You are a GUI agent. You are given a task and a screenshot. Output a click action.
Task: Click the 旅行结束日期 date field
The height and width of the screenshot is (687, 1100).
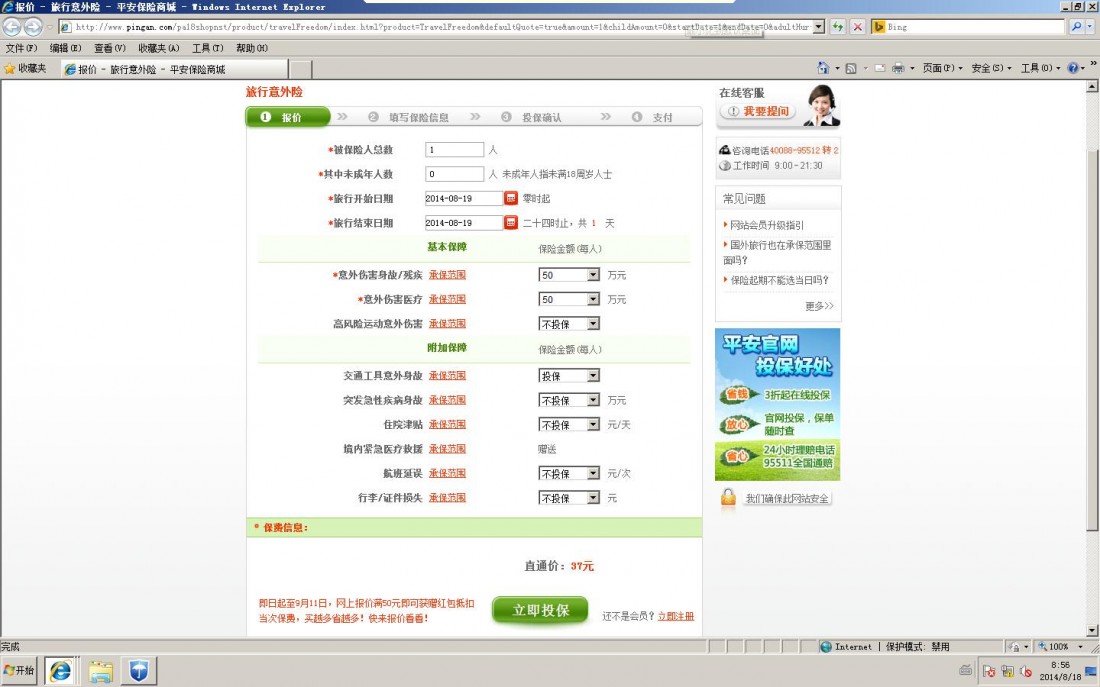tap(464, 223)
